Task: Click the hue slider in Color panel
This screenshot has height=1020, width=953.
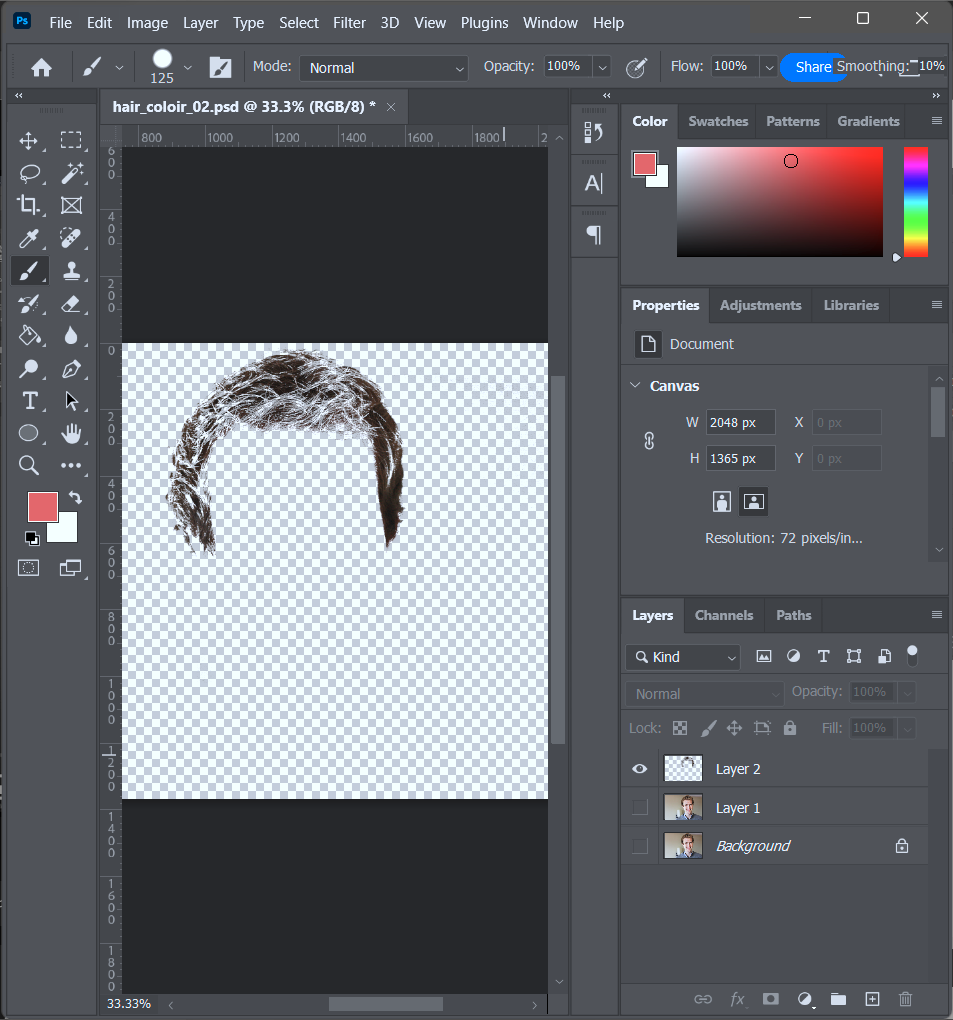Action: 915,202
